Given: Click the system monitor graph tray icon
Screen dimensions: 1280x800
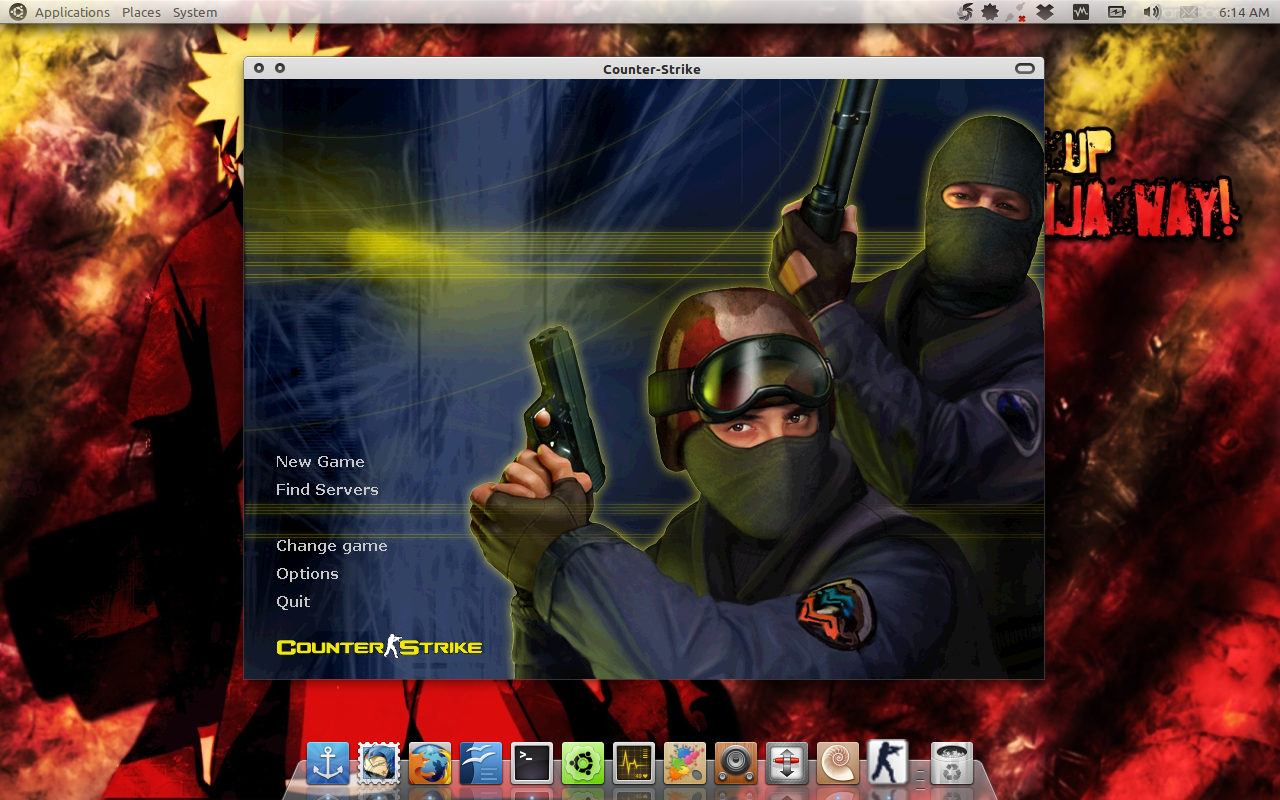Looking at the screenshot, I should click(x=1081, y=12).
